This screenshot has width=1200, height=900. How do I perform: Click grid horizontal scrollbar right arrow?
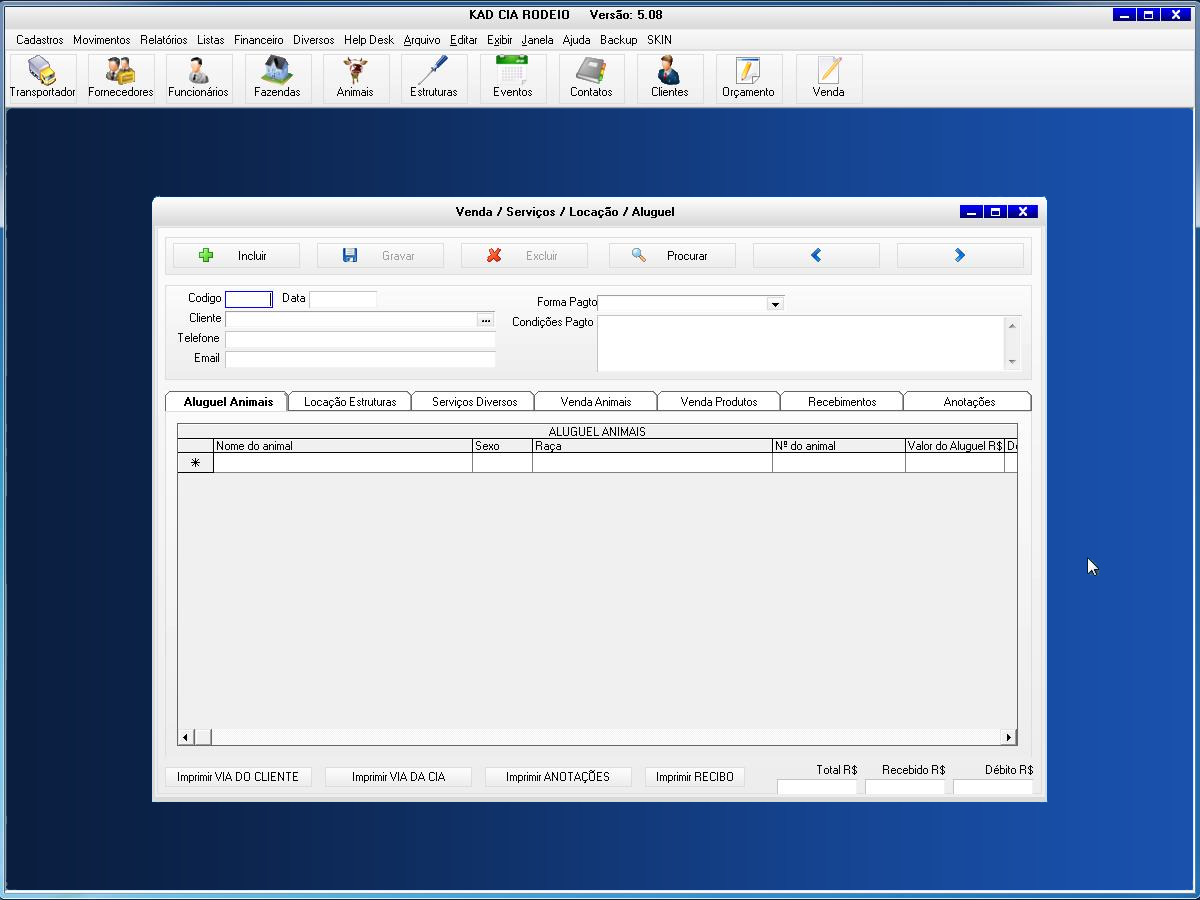click(1009, 737)
